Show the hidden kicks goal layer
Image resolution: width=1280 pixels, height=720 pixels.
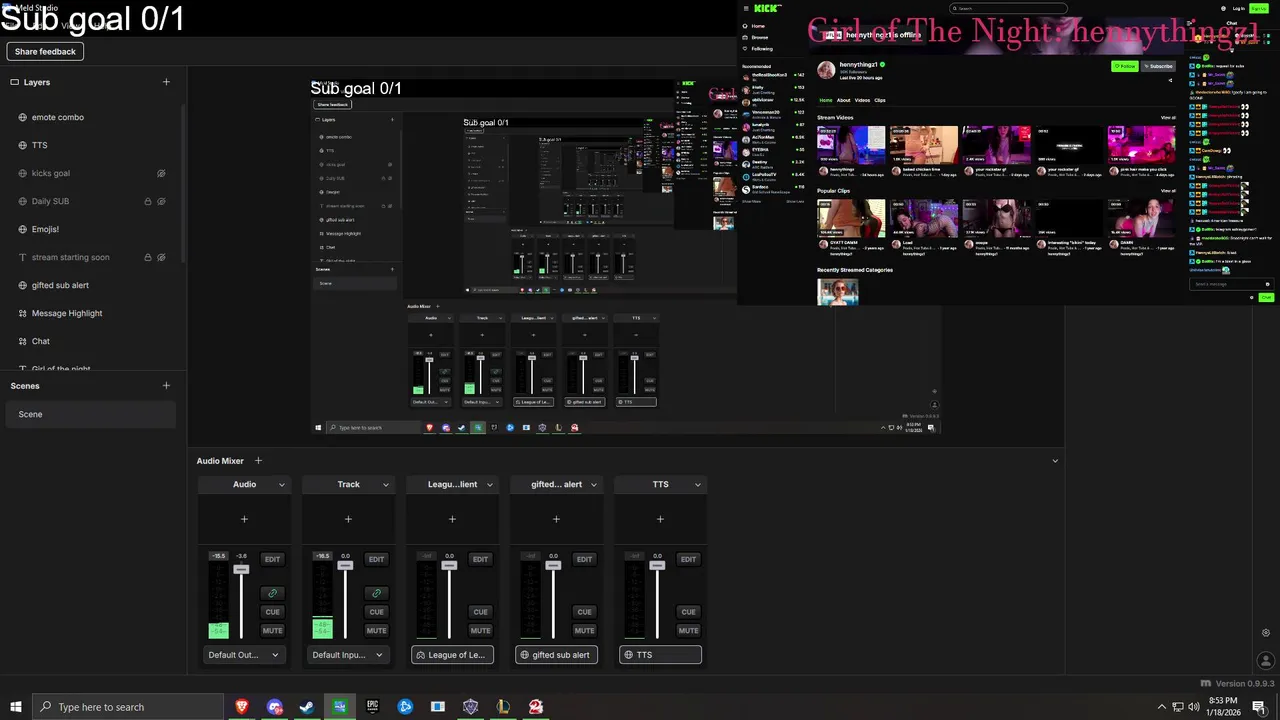coord(160,173)
